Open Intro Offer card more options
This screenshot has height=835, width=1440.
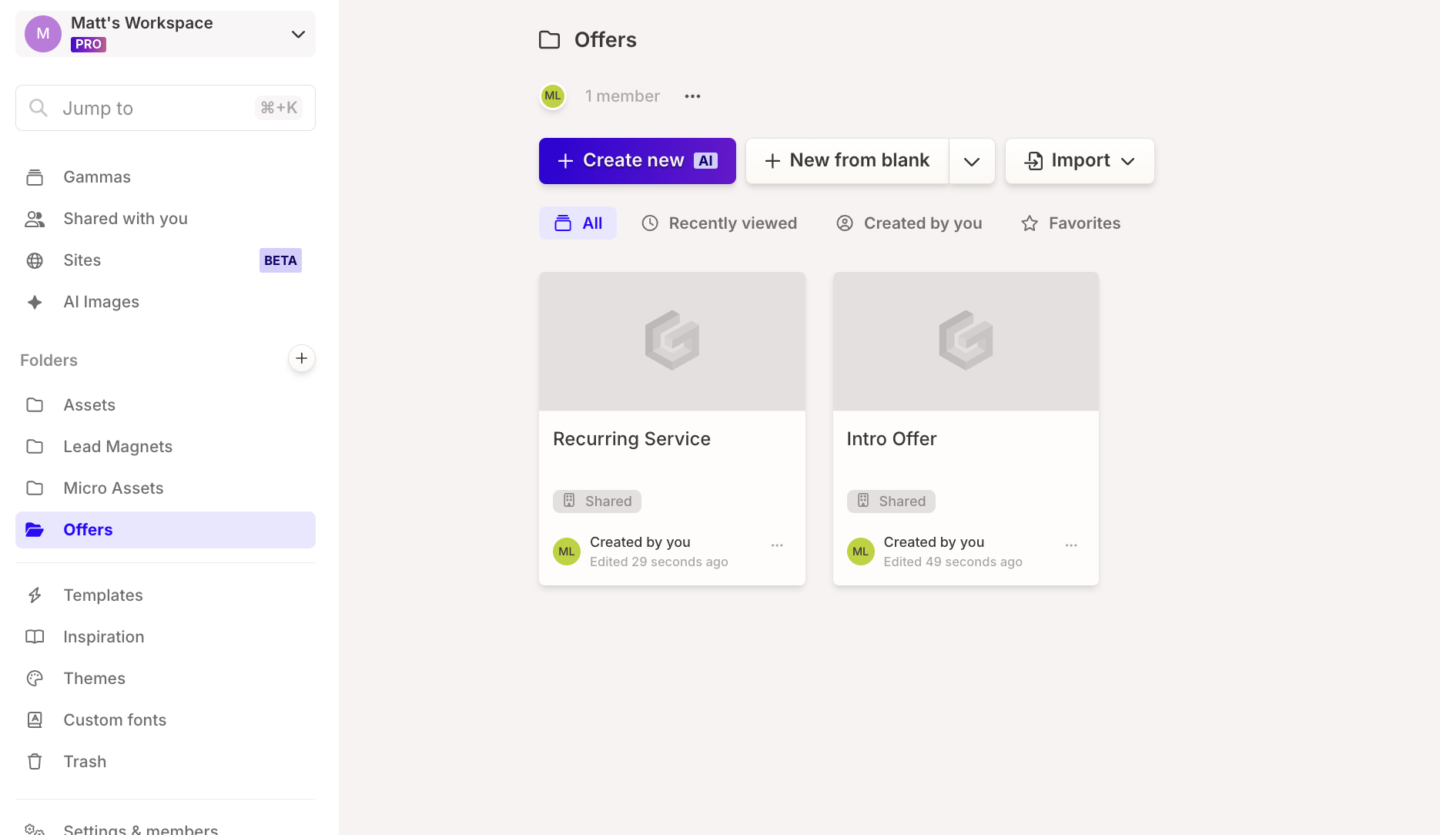pyautogui.click(x=1071, y=546)
